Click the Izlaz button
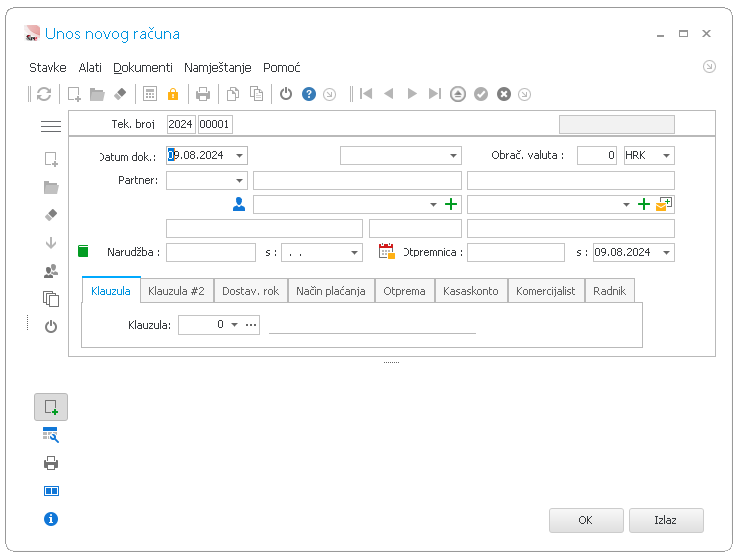739x559 pixels. coord(665,520)
